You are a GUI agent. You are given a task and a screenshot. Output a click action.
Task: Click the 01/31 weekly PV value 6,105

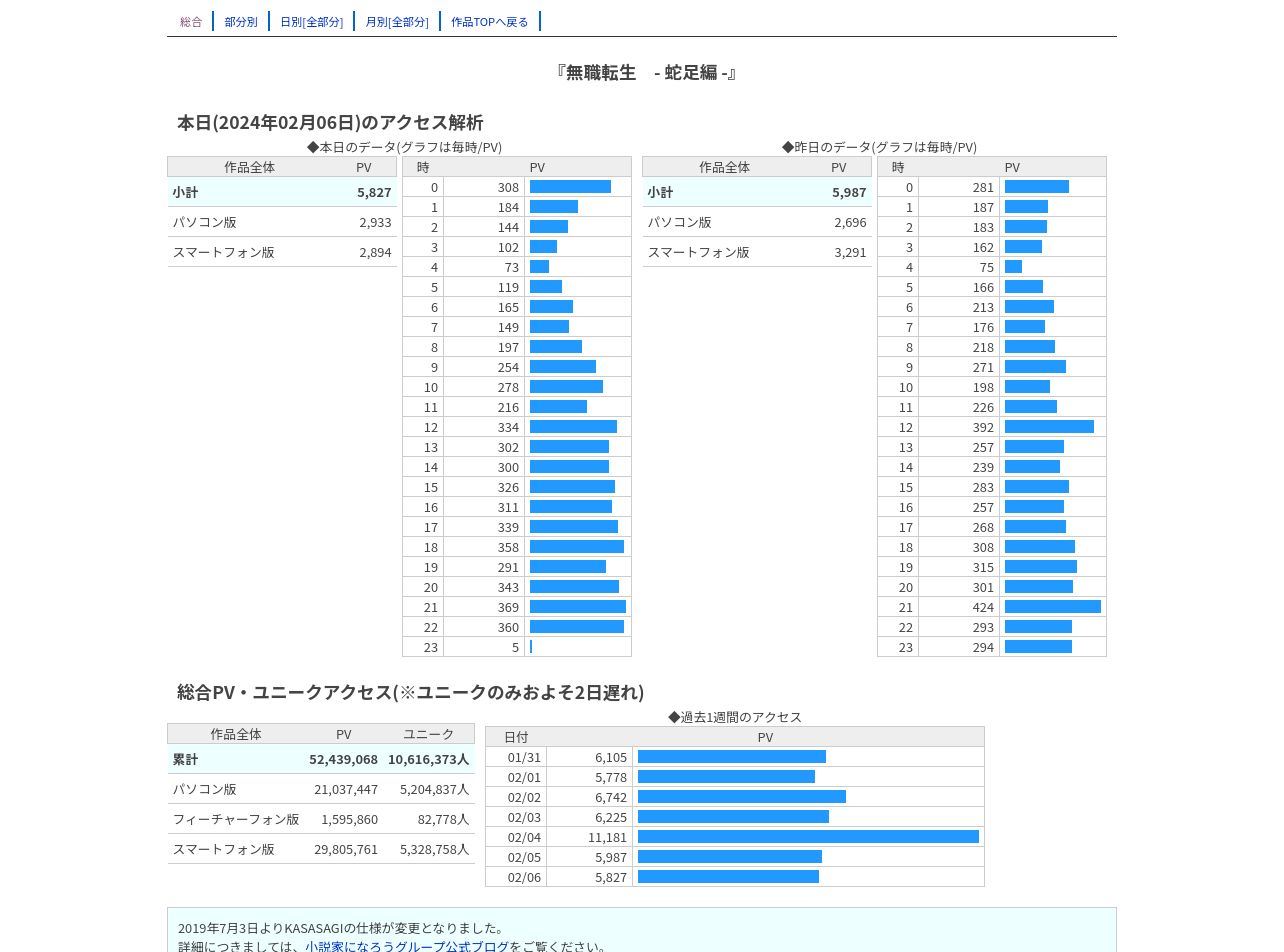point(611,757)
